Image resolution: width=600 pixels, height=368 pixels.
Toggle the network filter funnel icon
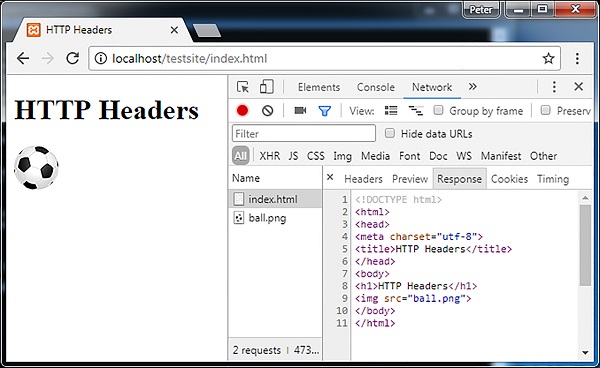coord(324,111)
